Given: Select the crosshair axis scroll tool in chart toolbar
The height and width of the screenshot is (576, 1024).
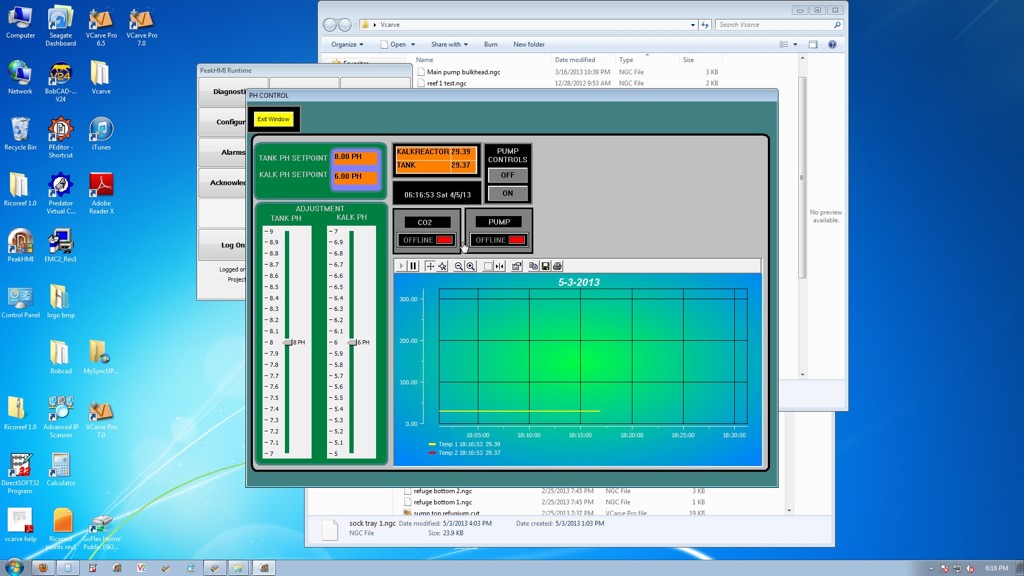Looking at the screenshot, I should (430, 266).
